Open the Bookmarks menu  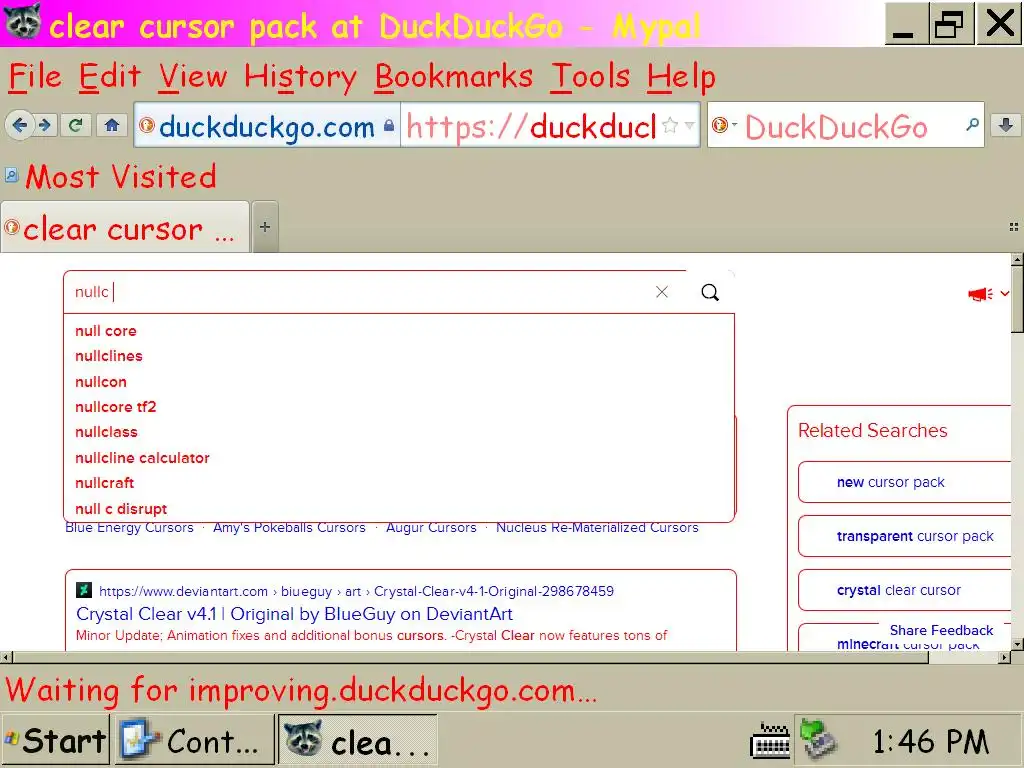(x=454, y=76)
